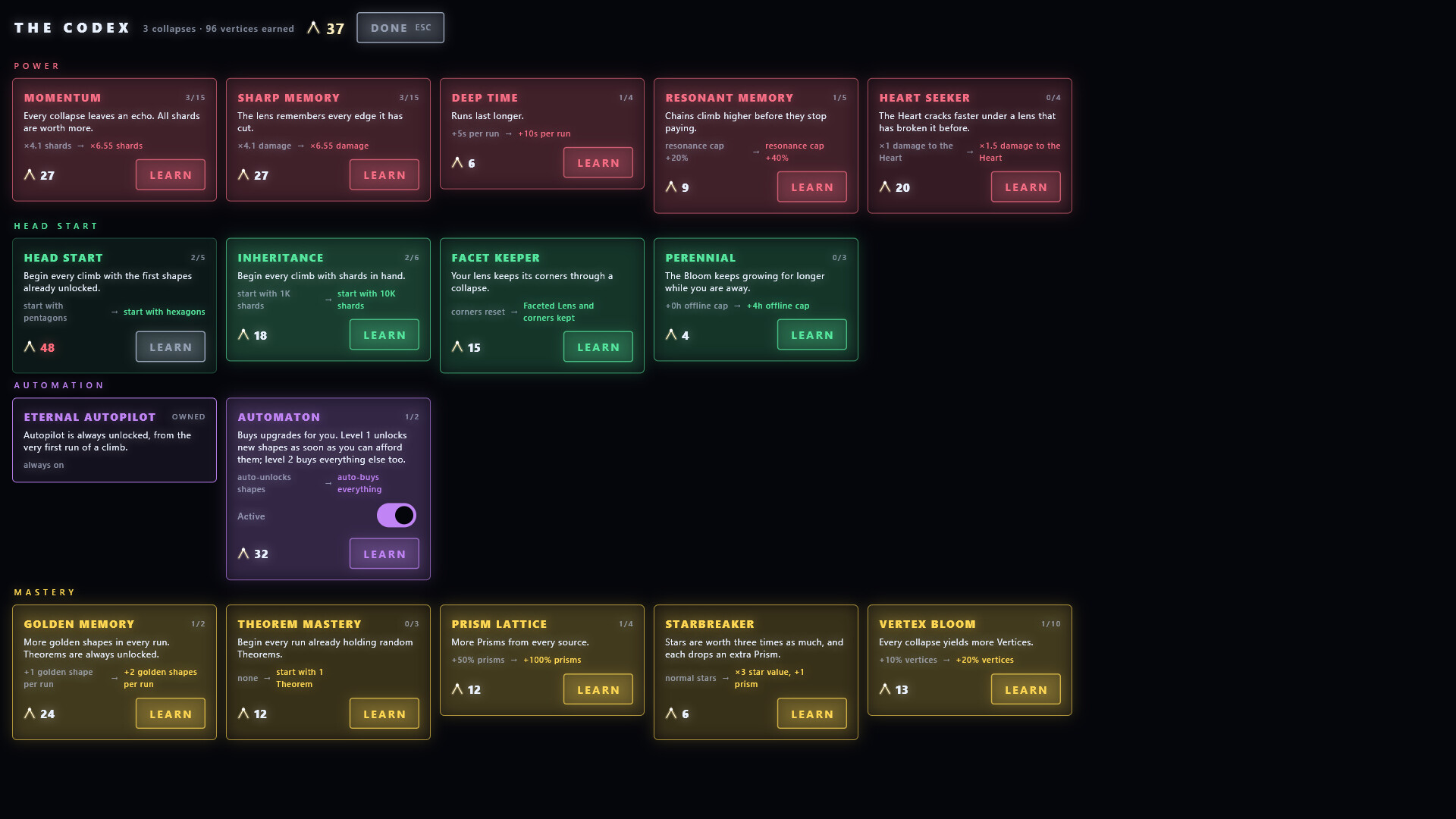Screen dimensions: 1456x819
Task: Learn the Perennial upgrade
Action: 812,335
